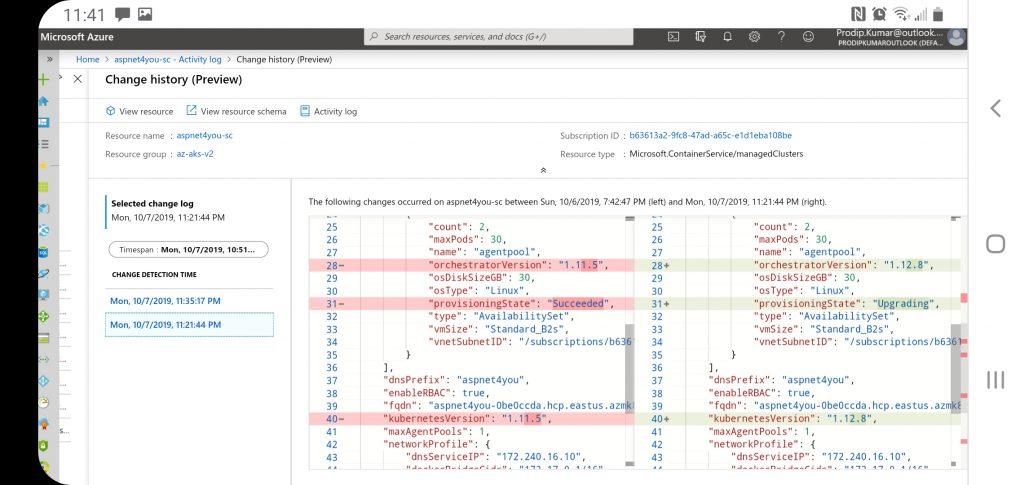This screenshot has width=1024, height=485.
Task: Click right orchestratorVersion 1.12.8 line
Action: [x=797, y=265]
